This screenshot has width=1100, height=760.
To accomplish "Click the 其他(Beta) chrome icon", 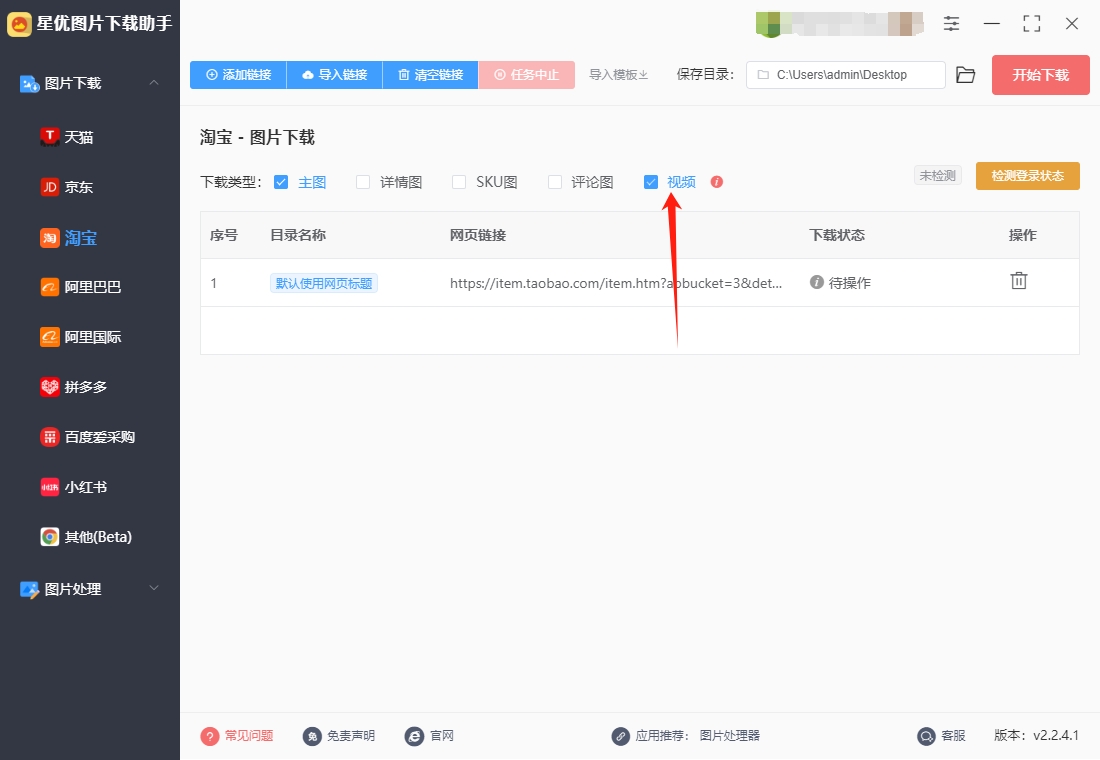I will (x=50, y=537).
